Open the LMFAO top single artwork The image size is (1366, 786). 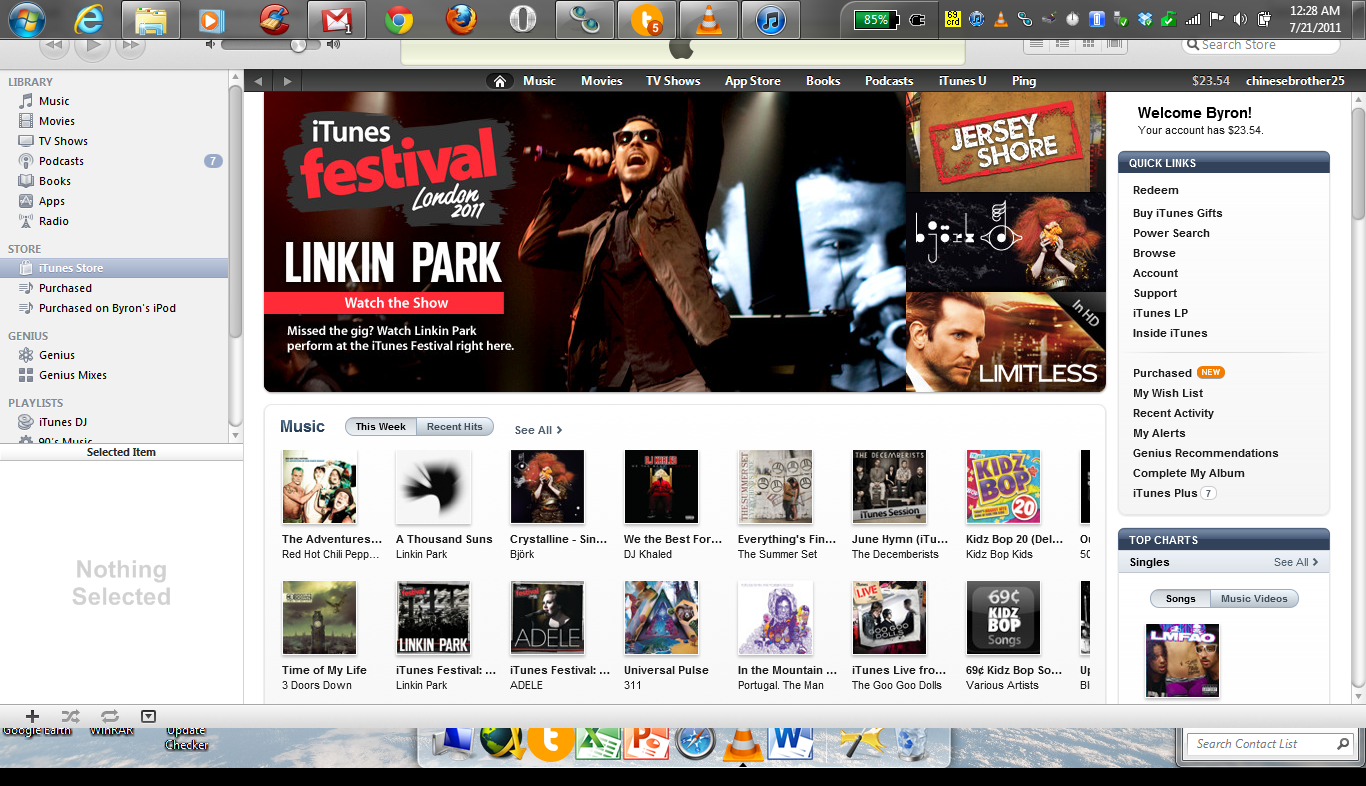(x=1182, y=660)
